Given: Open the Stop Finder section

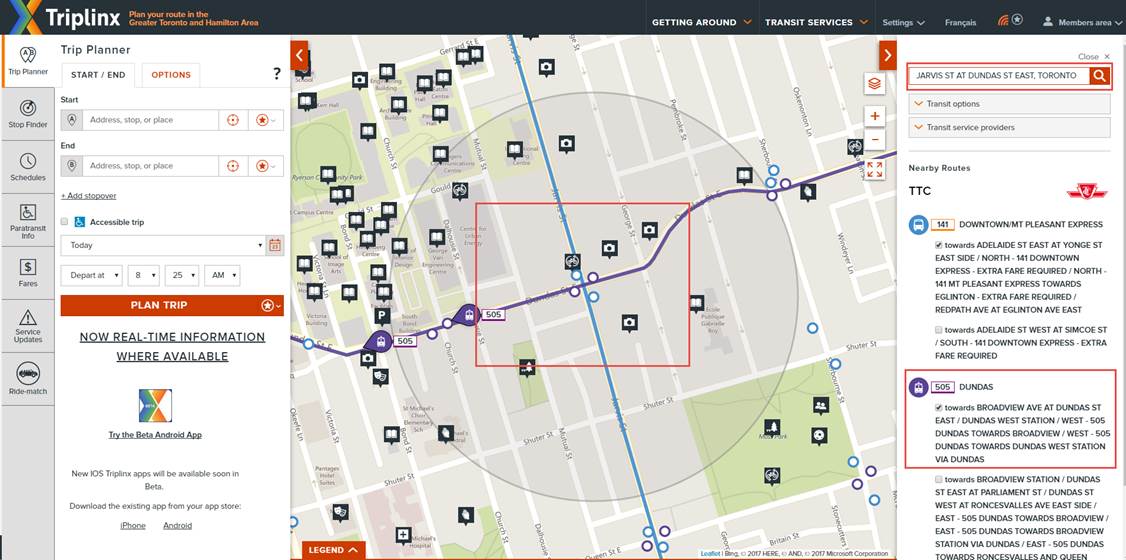Looking at the screenshot, I should [28, 113].
